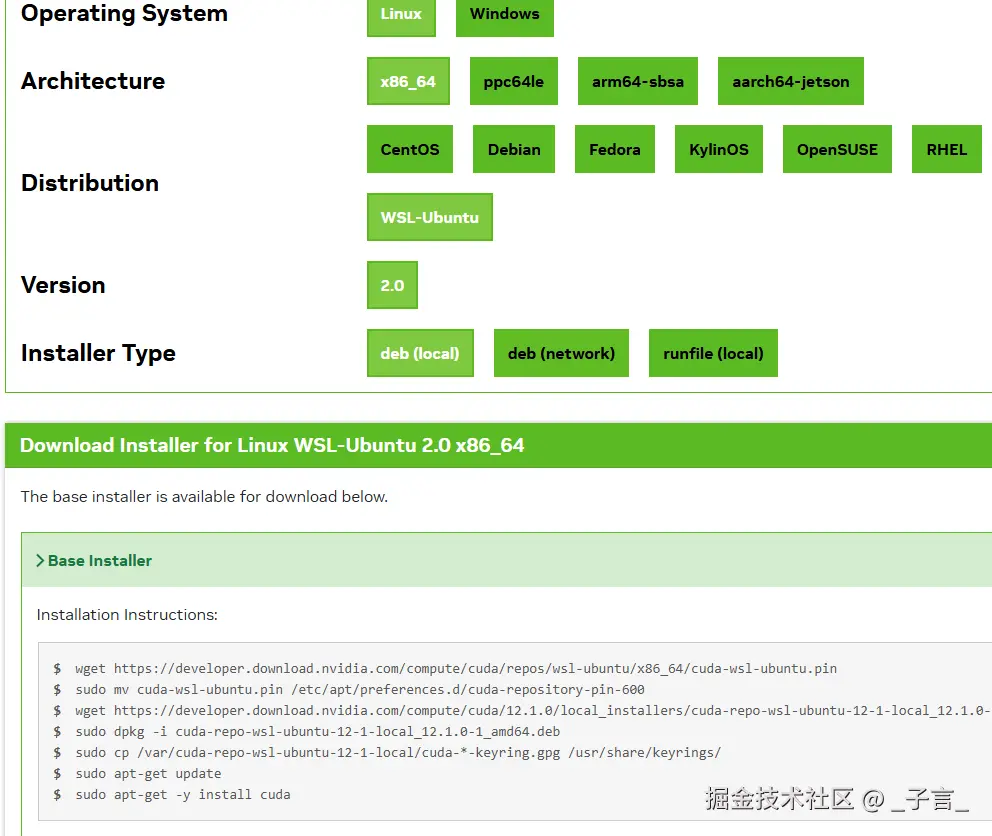Click the Base Installer chevron arrow
The height and width of the screenshot is (836, 992).
(x=40, y=561)
